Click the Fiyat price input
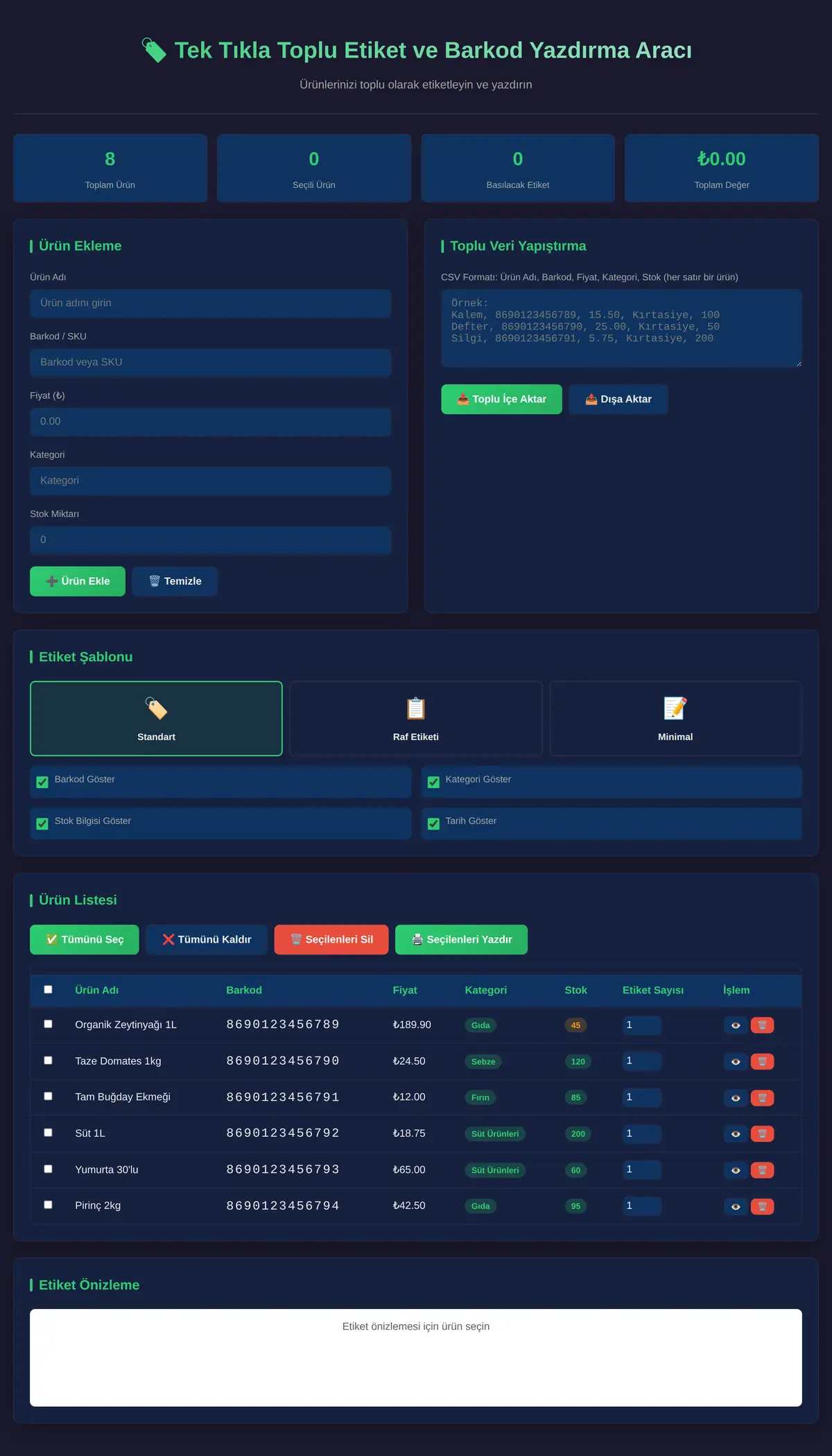 pos(211,422)
